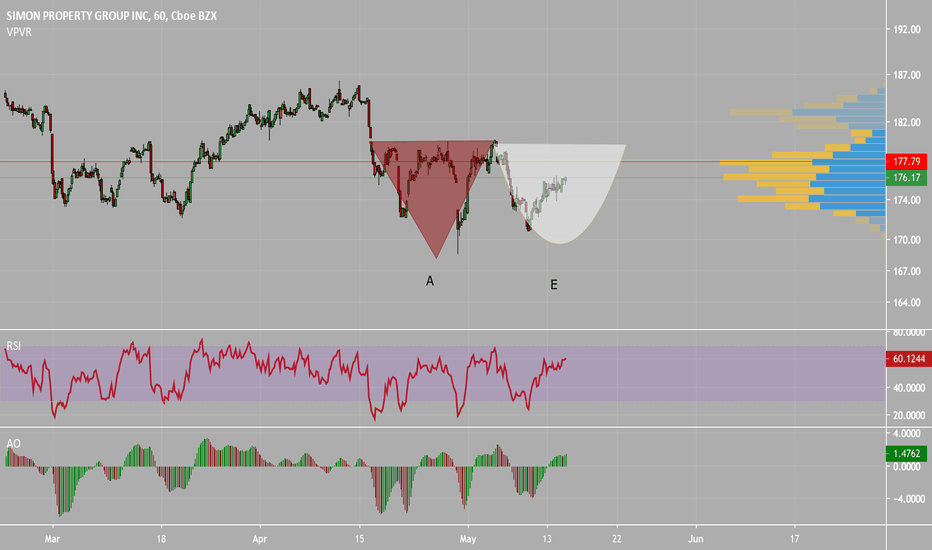This screenshot has height=550, width=932.
Task: Click the RSI indicator label
Action: [13, 345]
